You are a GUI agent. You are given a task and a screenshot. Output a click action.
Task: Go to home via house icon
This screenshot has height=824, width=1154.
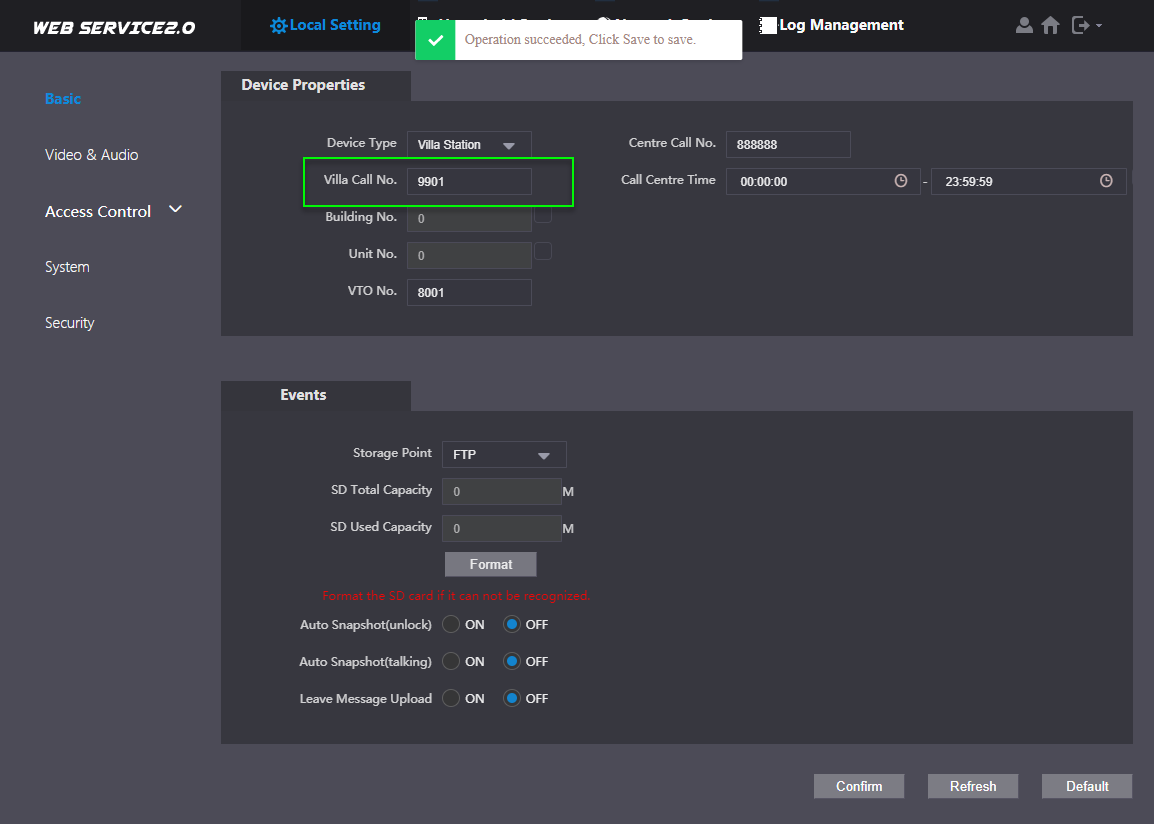[x=1050, y=25]
